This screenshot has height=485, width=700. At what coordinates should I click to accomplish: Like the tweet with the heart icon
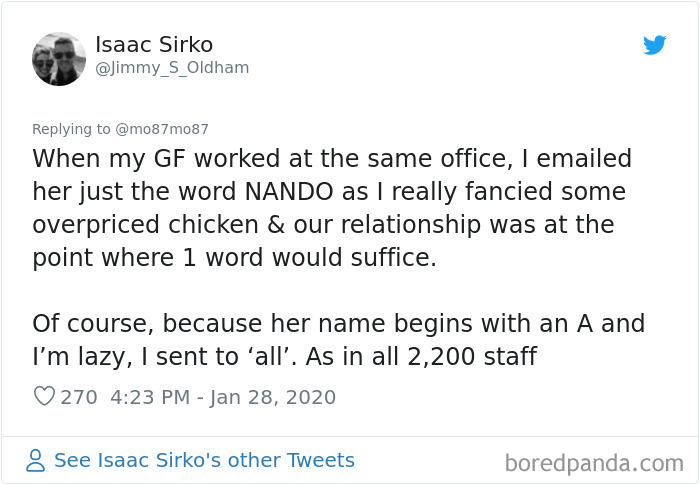click(x=44, y=396)
